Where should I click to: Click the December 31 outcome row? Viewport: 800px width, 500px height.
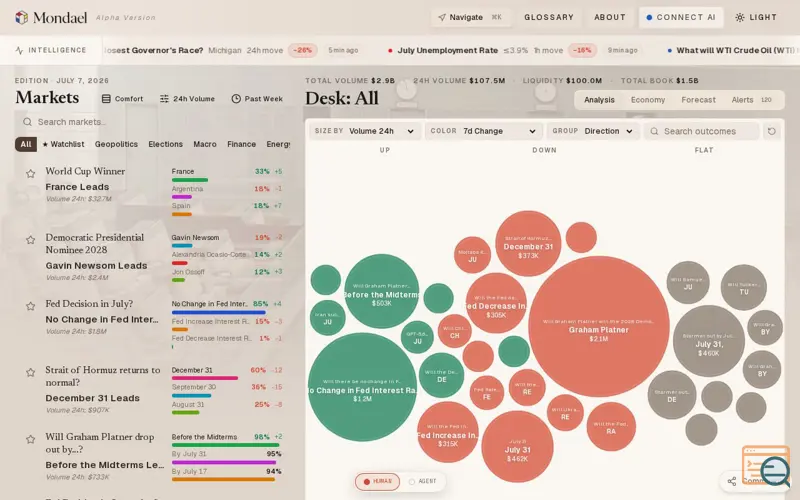[227, 374]
